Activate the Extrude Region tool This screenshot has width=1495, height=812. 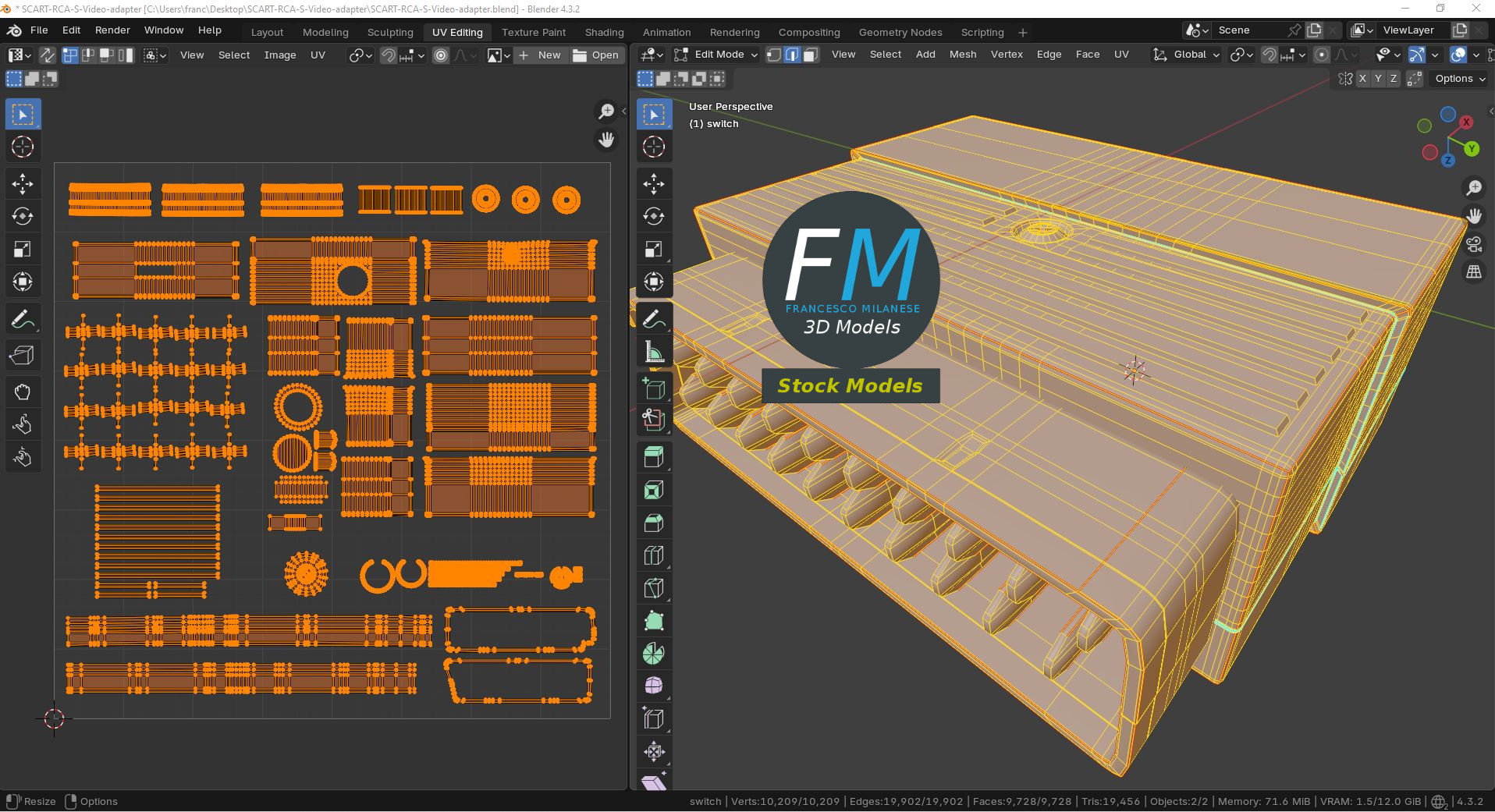click(x=654, y=457)
